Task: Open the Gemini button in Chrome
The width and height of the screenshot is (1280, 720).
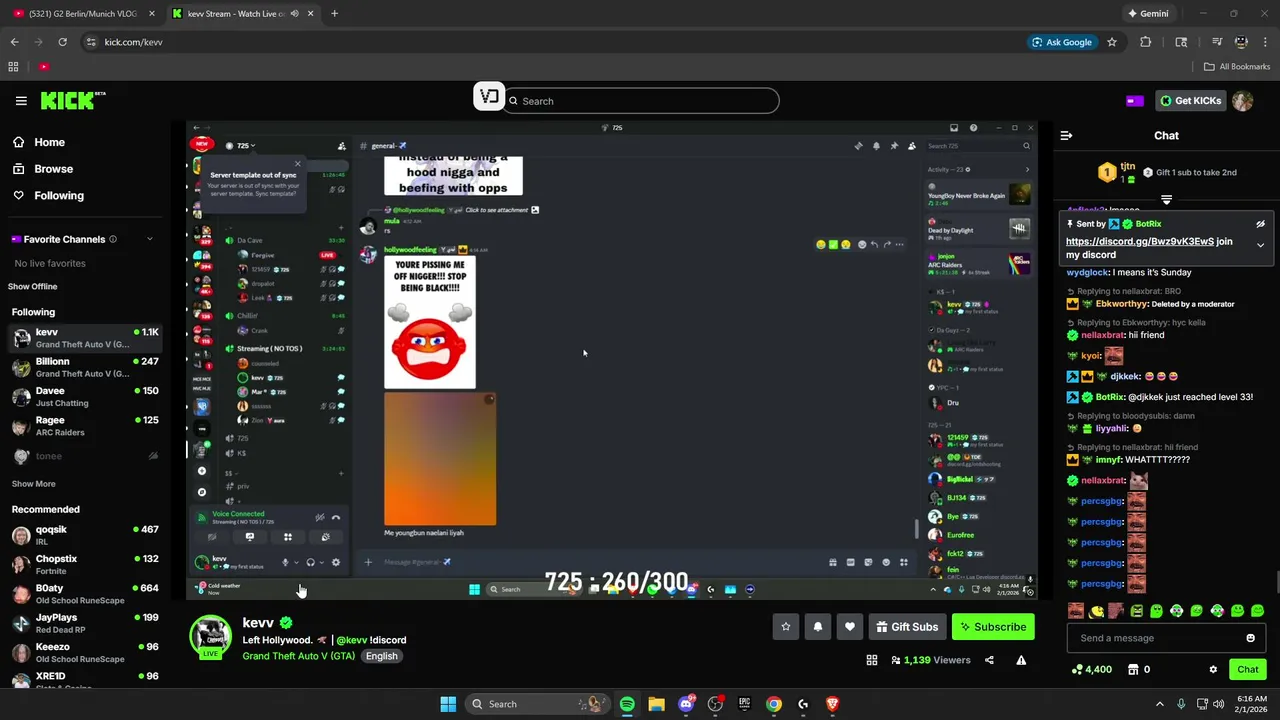Action: point(1148,14)
